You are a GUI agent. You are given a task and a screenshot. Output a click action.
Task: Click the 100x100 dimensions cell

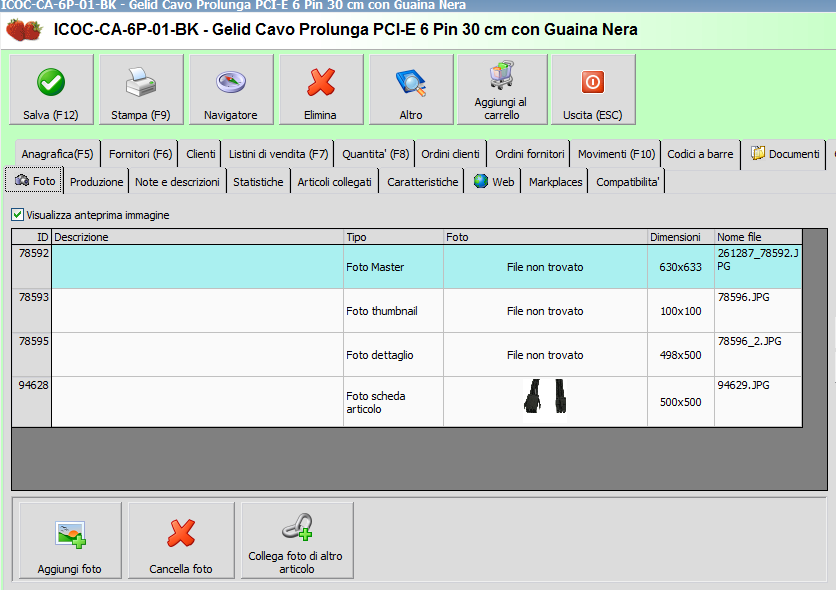tap(681, 311)
